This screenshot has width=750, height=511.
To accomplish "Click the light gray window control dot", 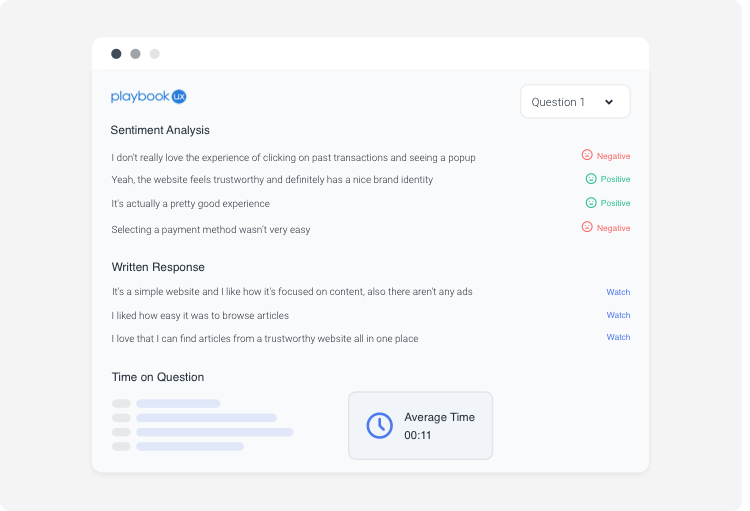I will tap(154, 54).
